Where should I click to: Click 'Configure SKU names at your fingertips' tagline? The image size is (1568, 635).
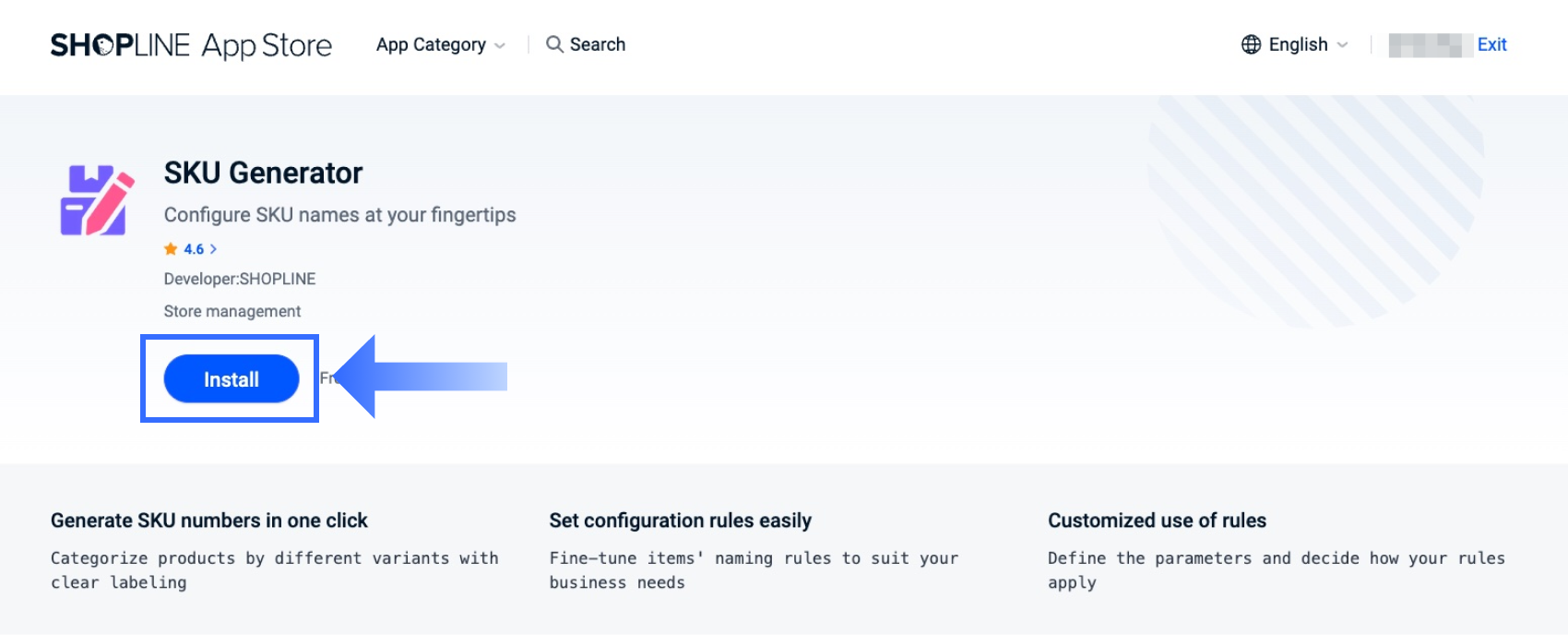pyautogui.click(x=340, y=215)
